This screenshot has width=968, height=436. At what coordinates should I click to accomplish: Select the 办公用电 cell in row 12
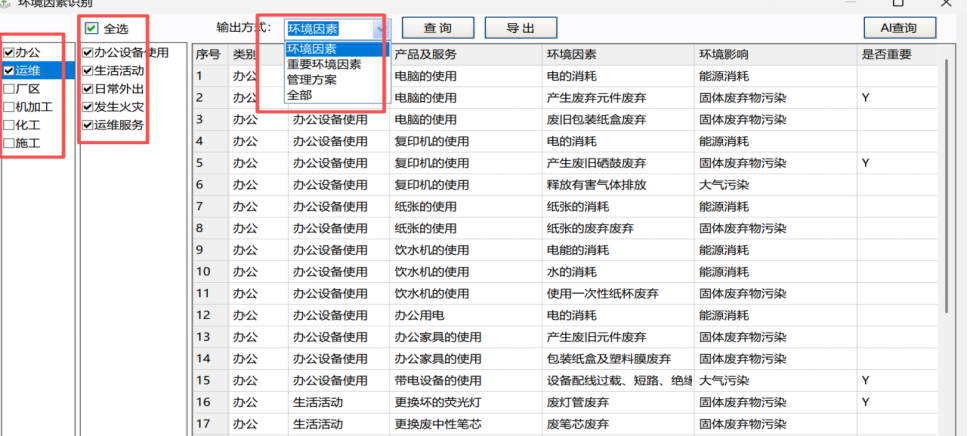point(466,316)
